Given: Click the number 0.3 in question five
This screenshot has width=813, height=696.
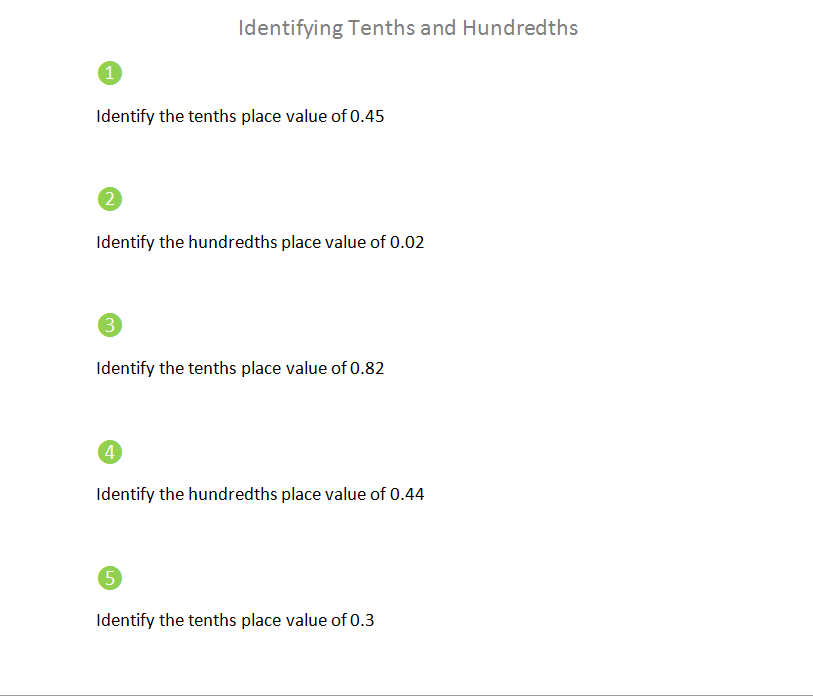Looking at the screenshot, I should tap(362, 620).
